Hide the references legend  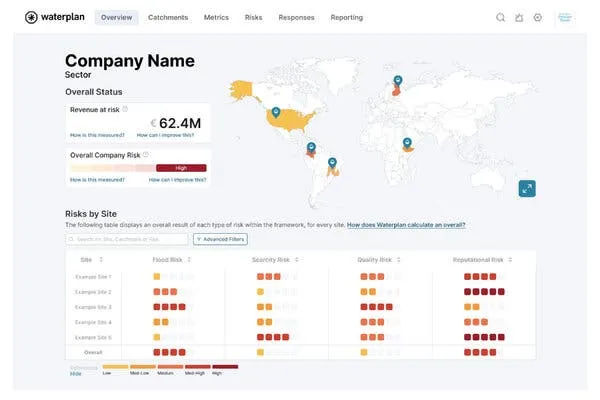click(76, 374)
